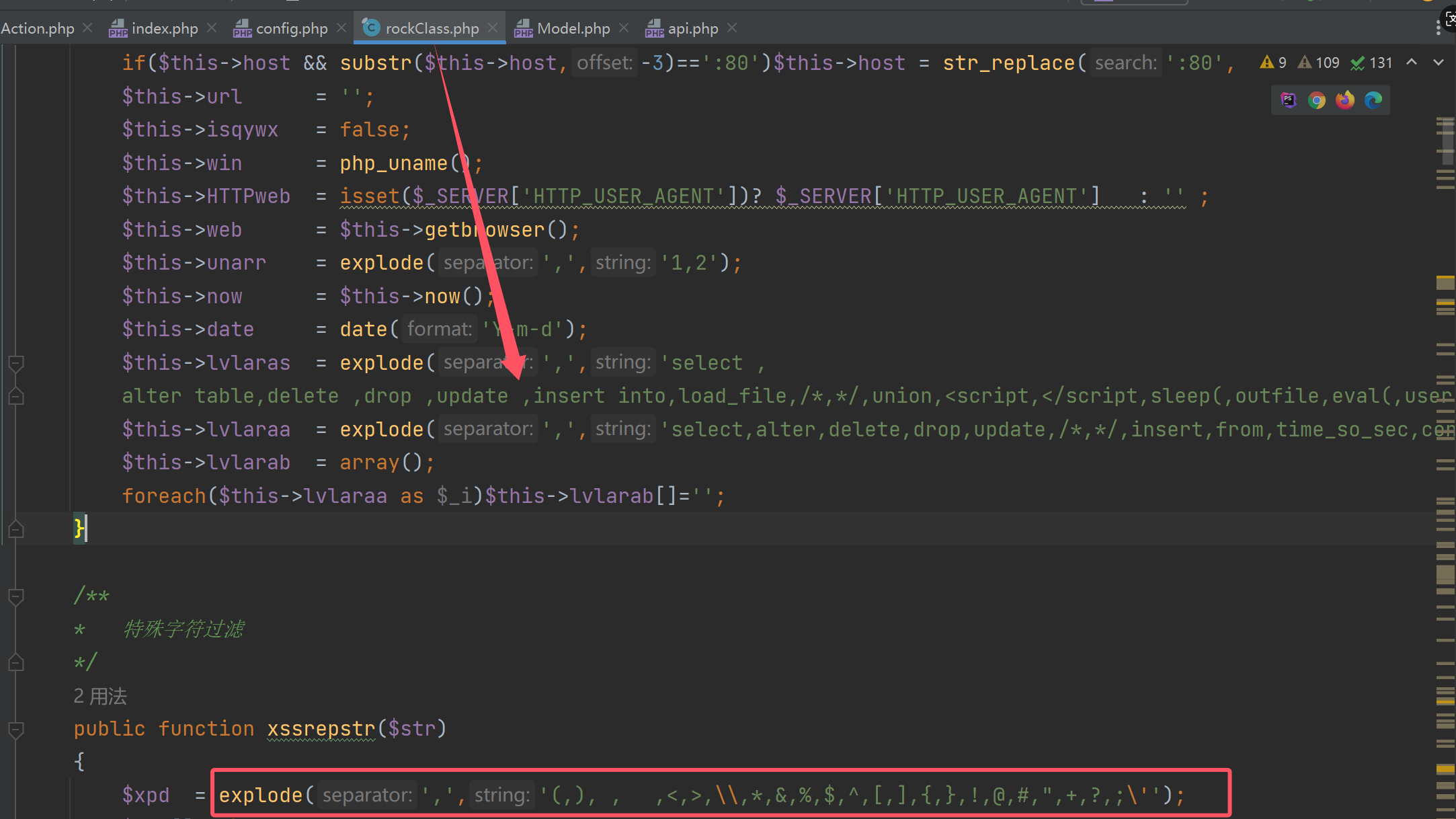Place cursor on $this->isqywx
Screen dimensions: 1456x819
pyautogui.click(x=200, y=130)
